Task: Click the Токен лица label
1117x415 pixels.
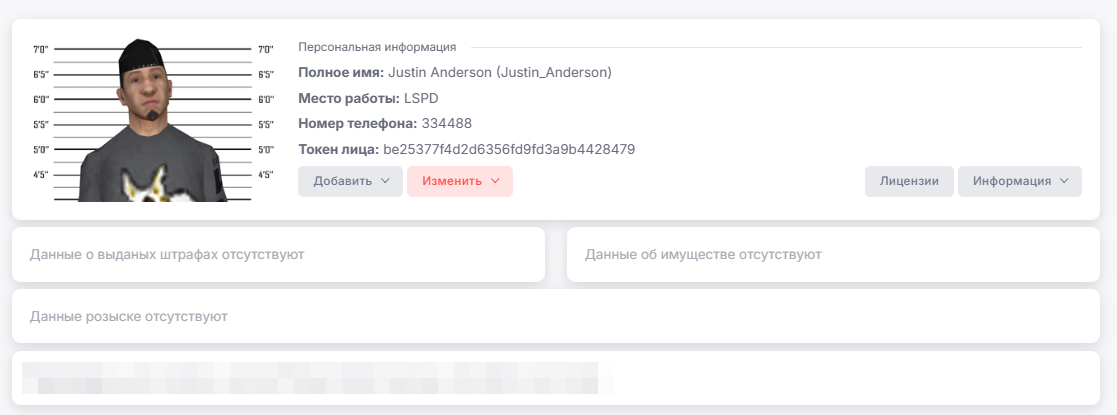Action: pos(339,149)
